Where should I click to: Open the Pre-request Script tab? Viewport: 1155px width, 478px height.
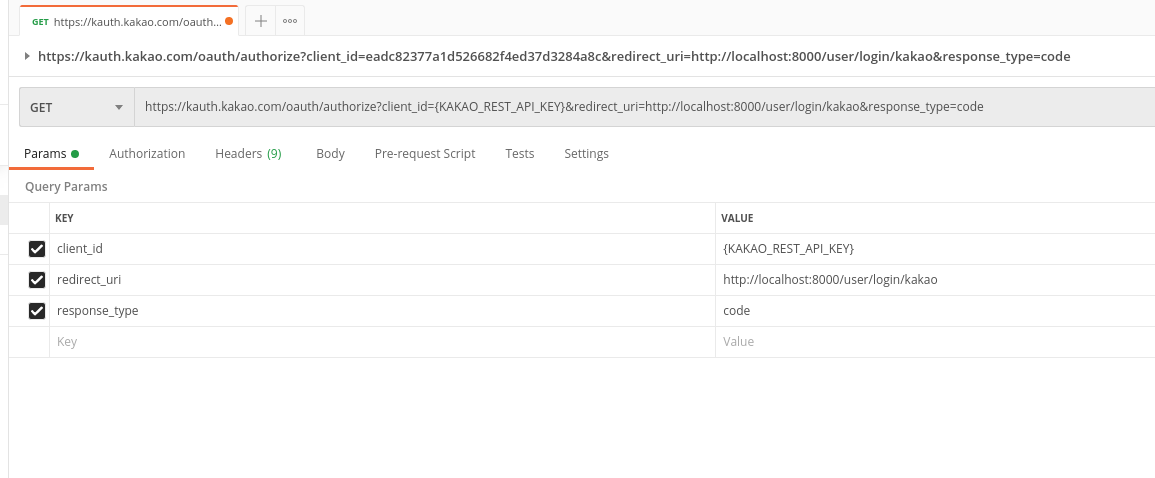coord(425,154)
